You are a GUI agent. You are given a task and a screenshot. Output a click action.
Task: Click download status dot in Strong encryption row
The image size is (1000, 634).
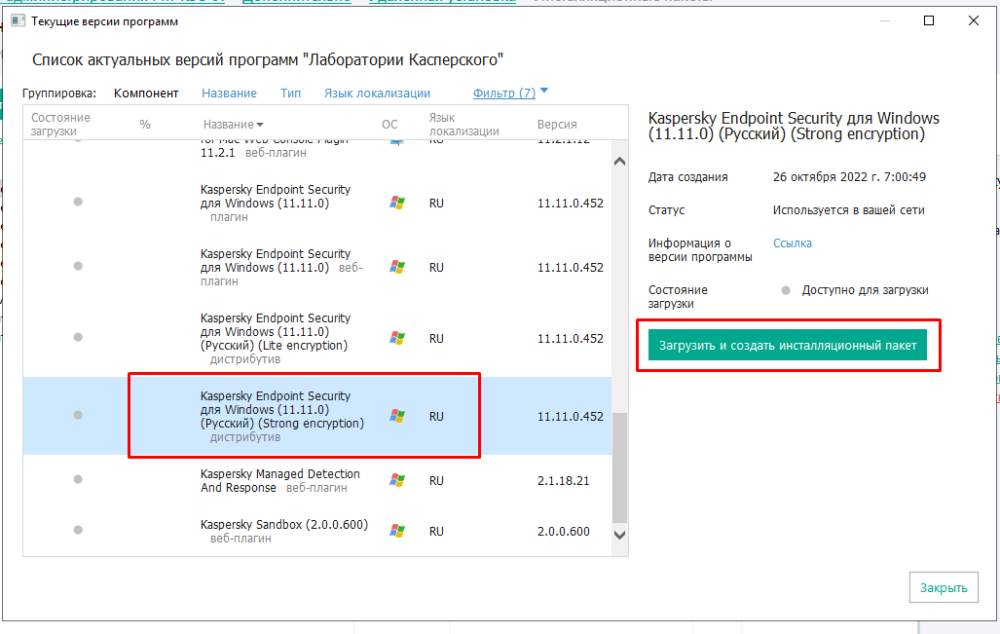point(78,415)
